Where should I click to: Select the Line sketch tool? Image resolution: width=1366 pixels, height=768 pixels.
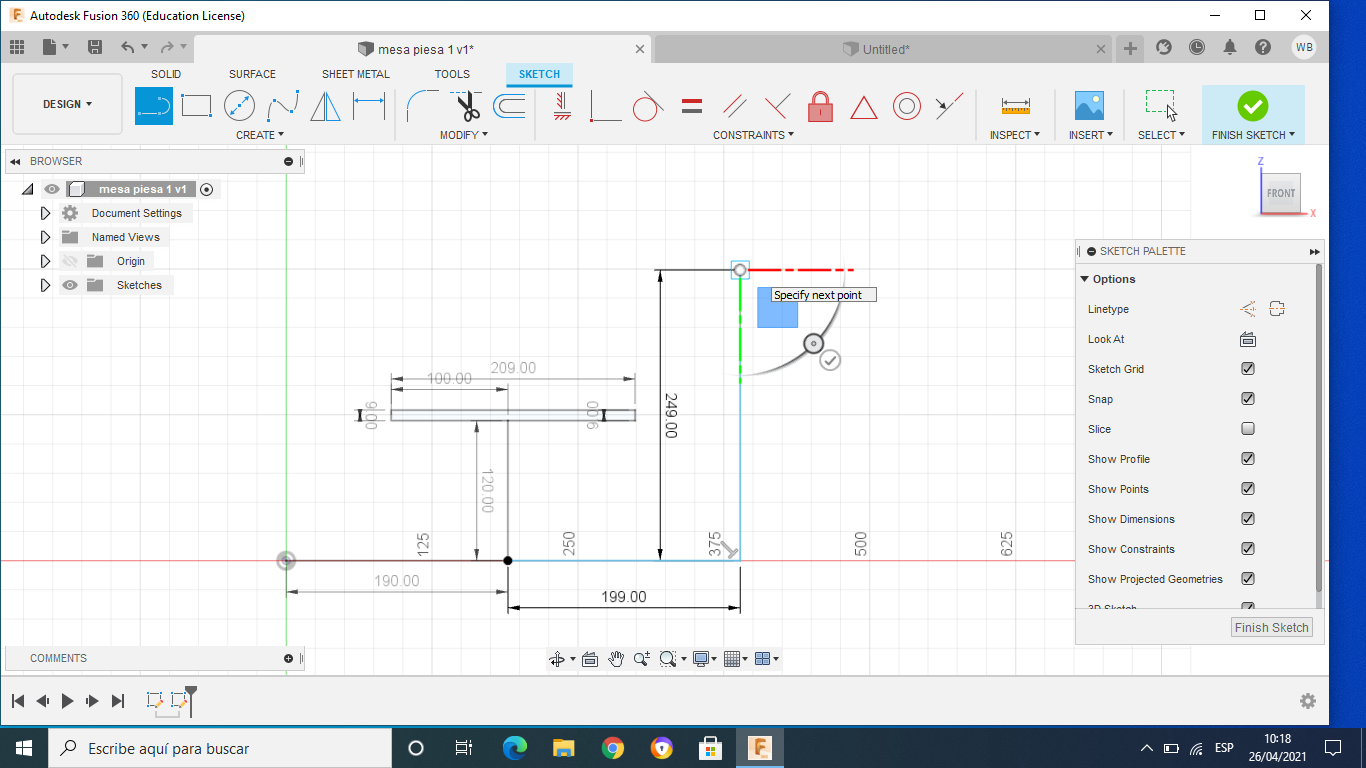click(154, 105)
